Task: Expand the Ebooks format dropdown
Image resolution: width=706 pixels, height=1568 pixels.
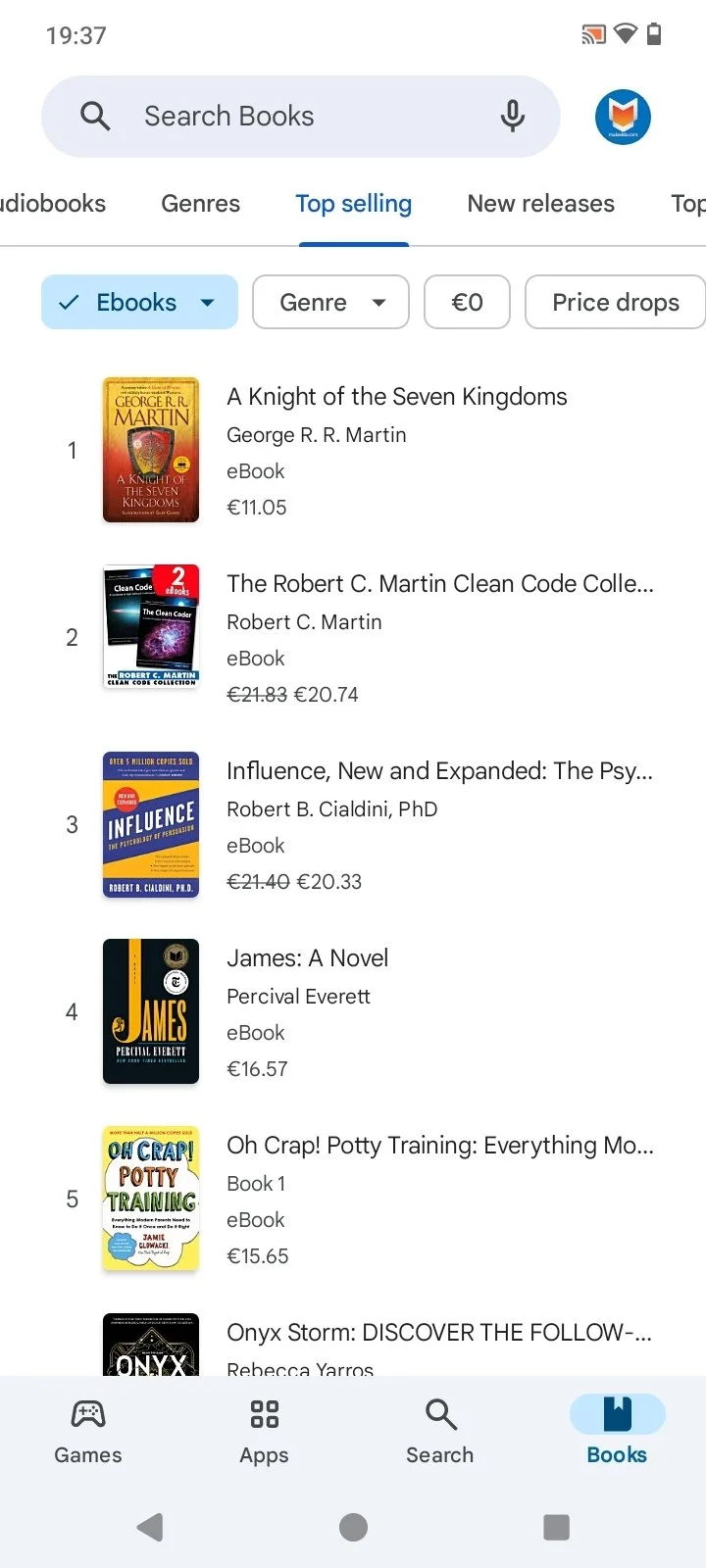Action: click(x=139, y=302)
